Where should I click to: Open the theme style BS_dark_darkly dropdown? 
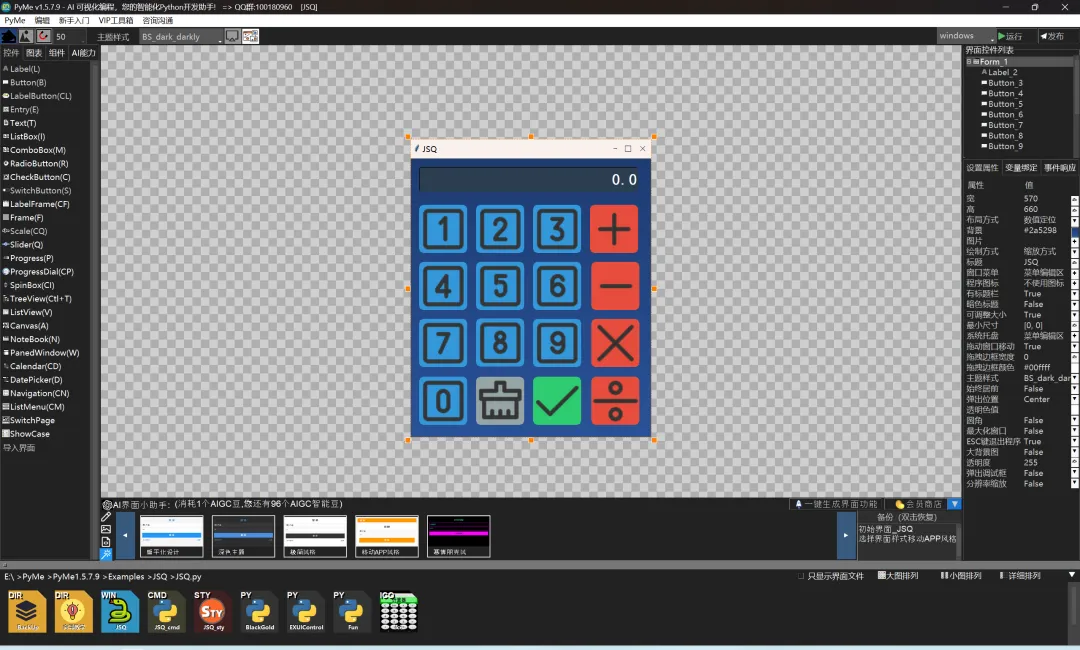point(181,36)
